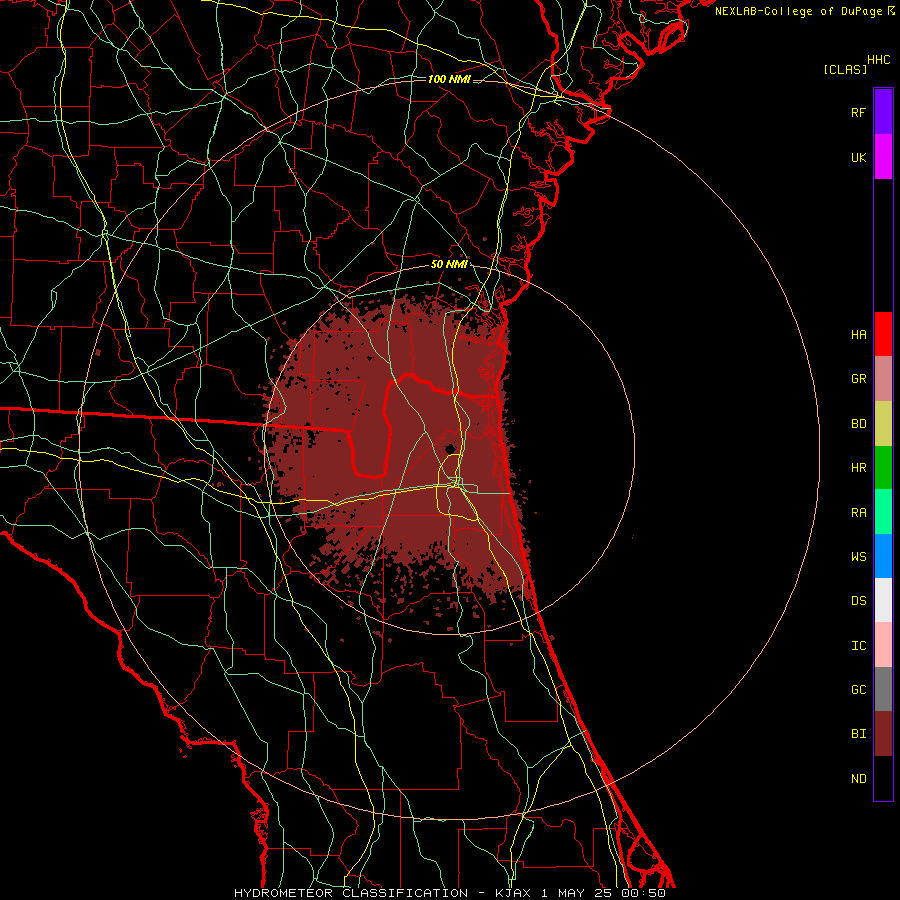Click the DS white legend swatch
The image size is (900, 900).
883,600
